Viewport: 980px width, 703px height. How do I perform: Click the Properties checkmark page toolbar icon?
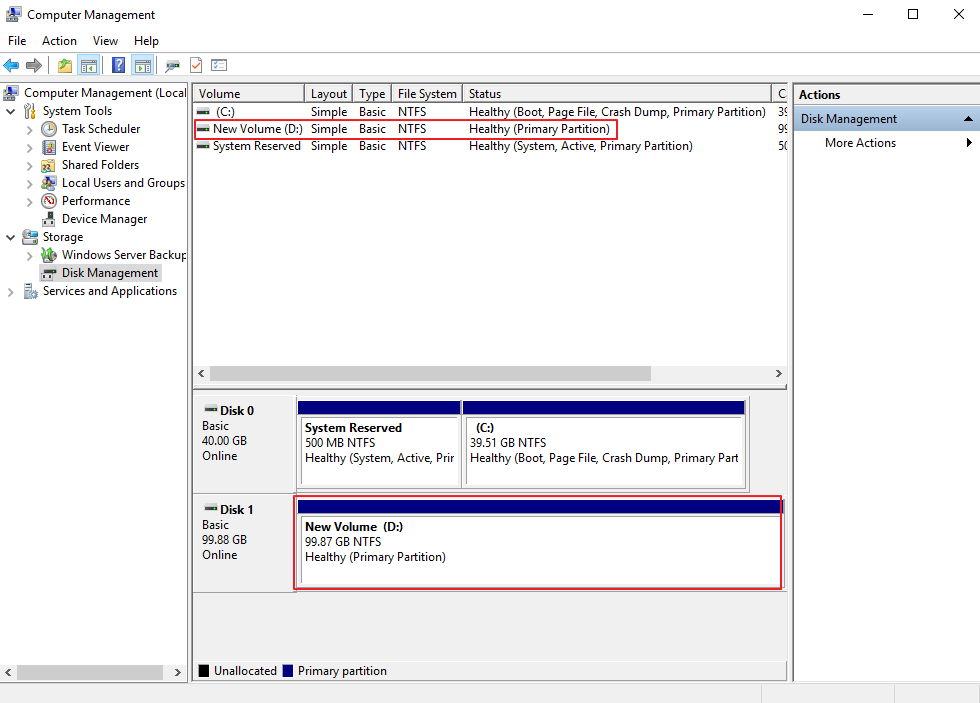pyautogui.click(x=196, y=65)
